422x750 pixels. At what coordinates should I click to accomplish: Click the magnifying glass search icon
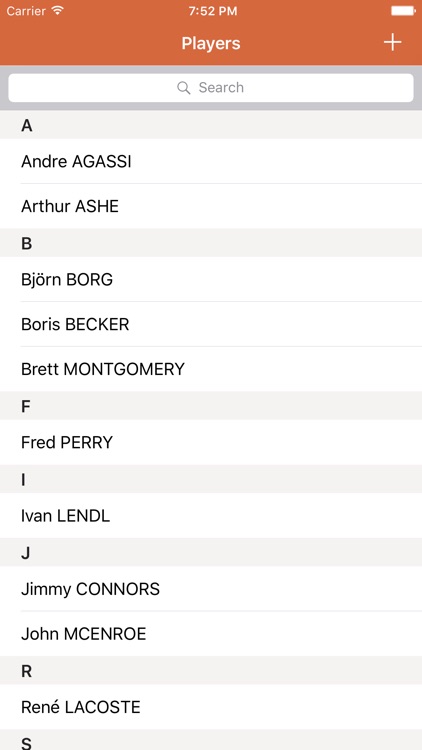point(184,88)
